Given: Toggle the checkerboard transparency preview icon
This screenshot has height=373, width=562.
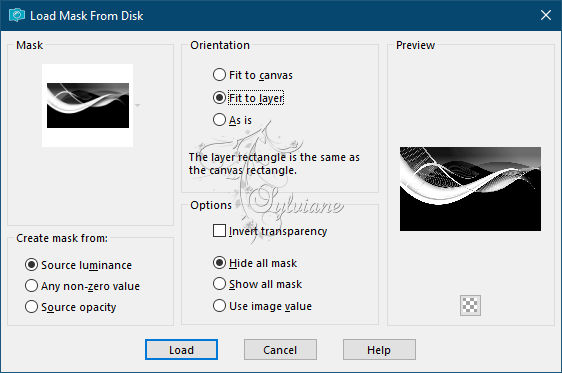Looking at the screenshot, I should click(470, 305).
